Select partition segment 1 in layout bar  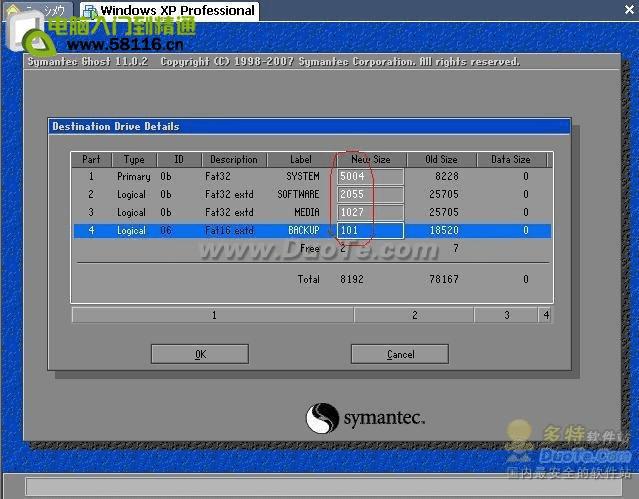point(213,315)
